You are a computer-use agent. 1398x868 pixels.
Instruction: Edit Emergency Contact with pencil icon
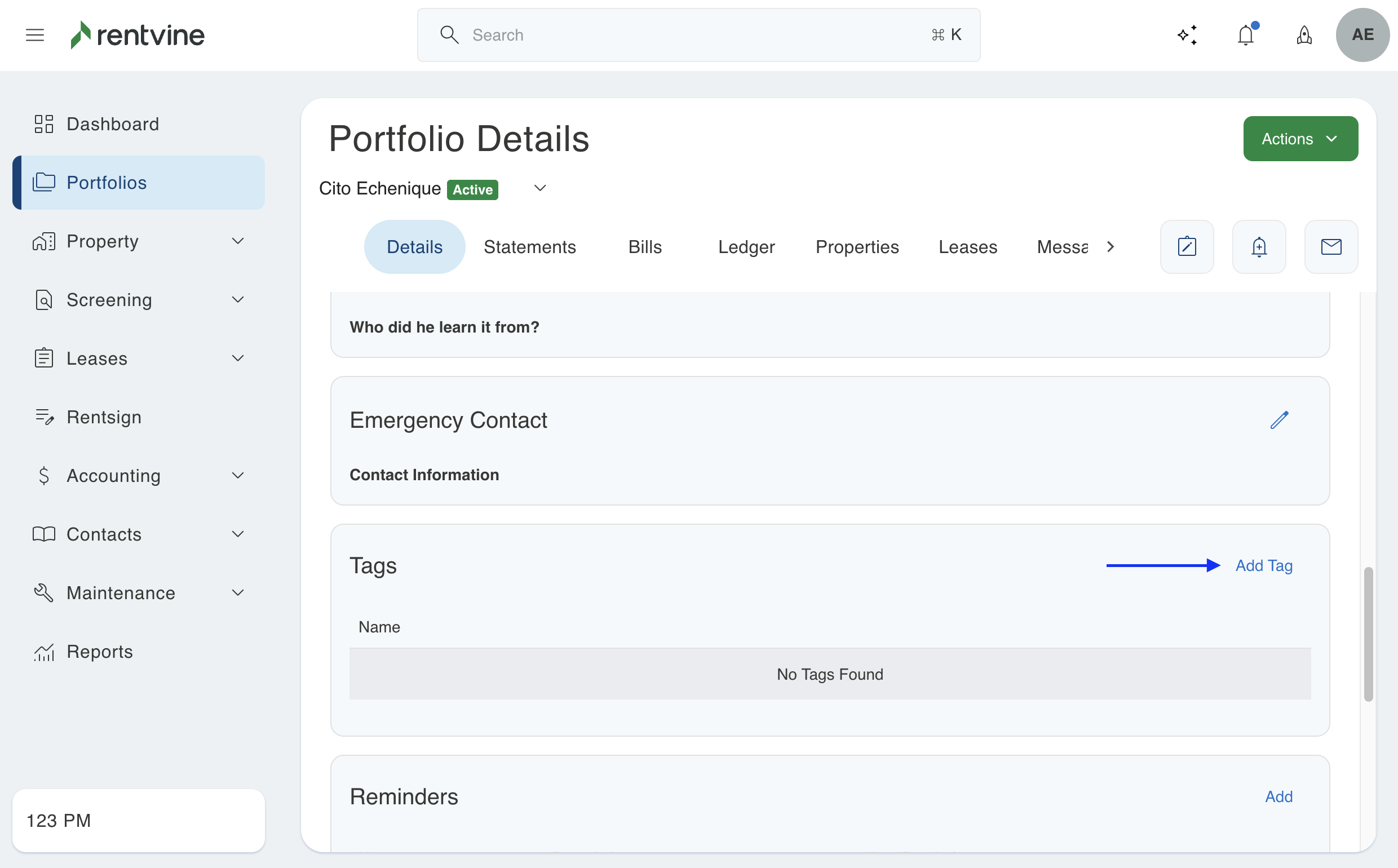pyautogui.click(x=1279, y=420)
